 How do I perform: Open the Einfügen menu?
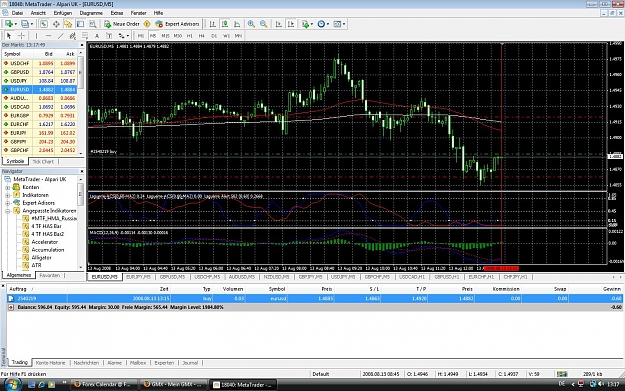tap(63, 13)
